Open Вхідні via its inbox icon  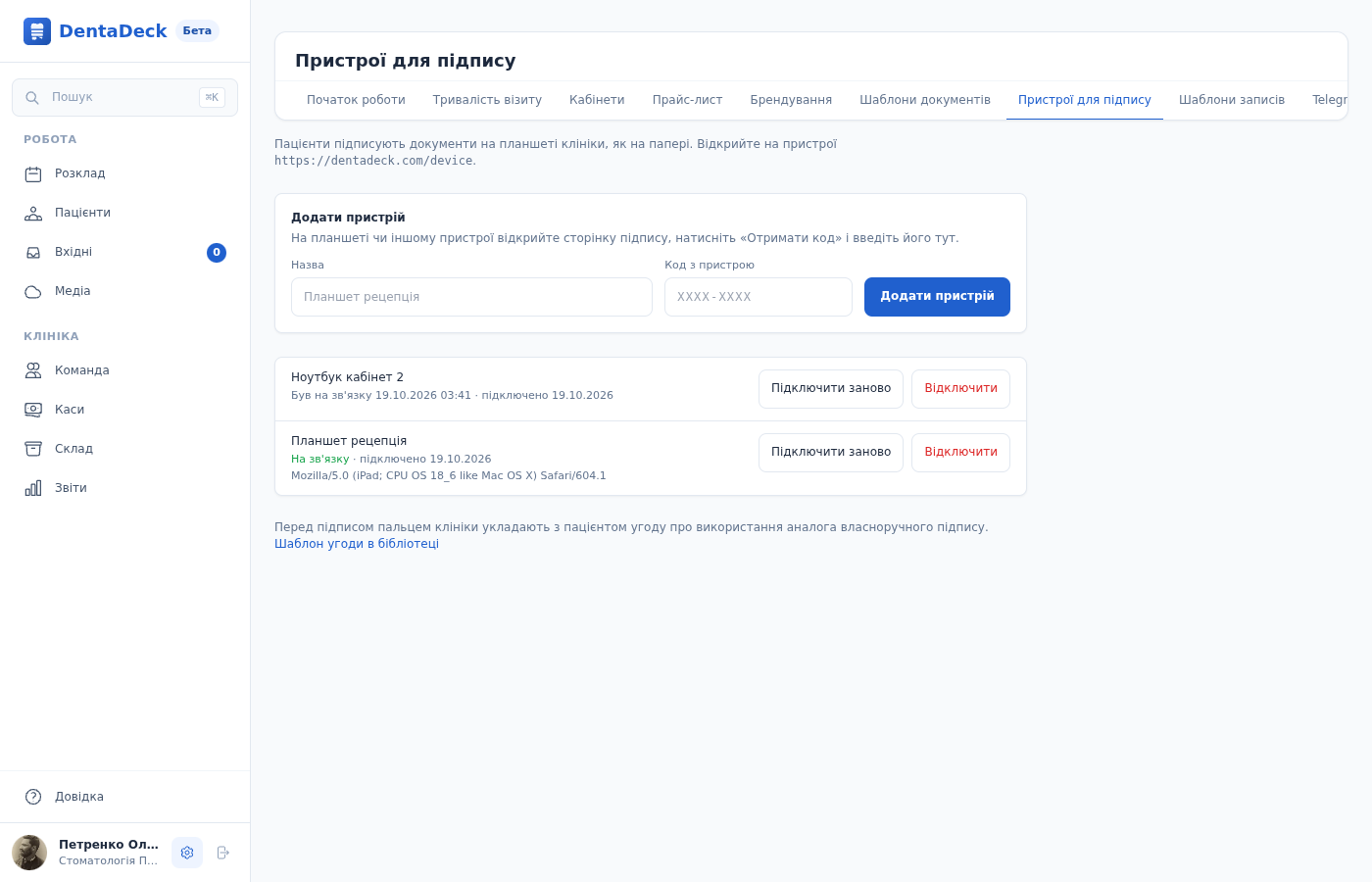click(33, 253)
